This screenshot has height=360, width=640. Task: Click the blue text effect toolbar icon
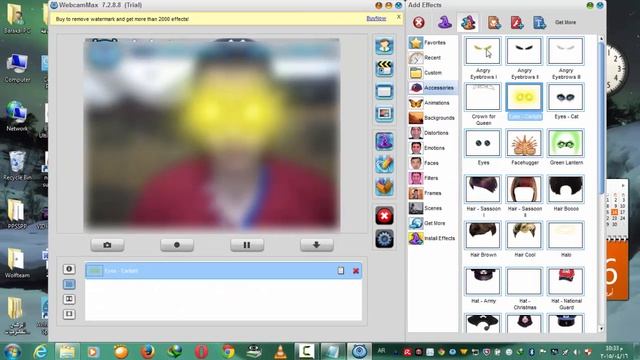[539, 22]
